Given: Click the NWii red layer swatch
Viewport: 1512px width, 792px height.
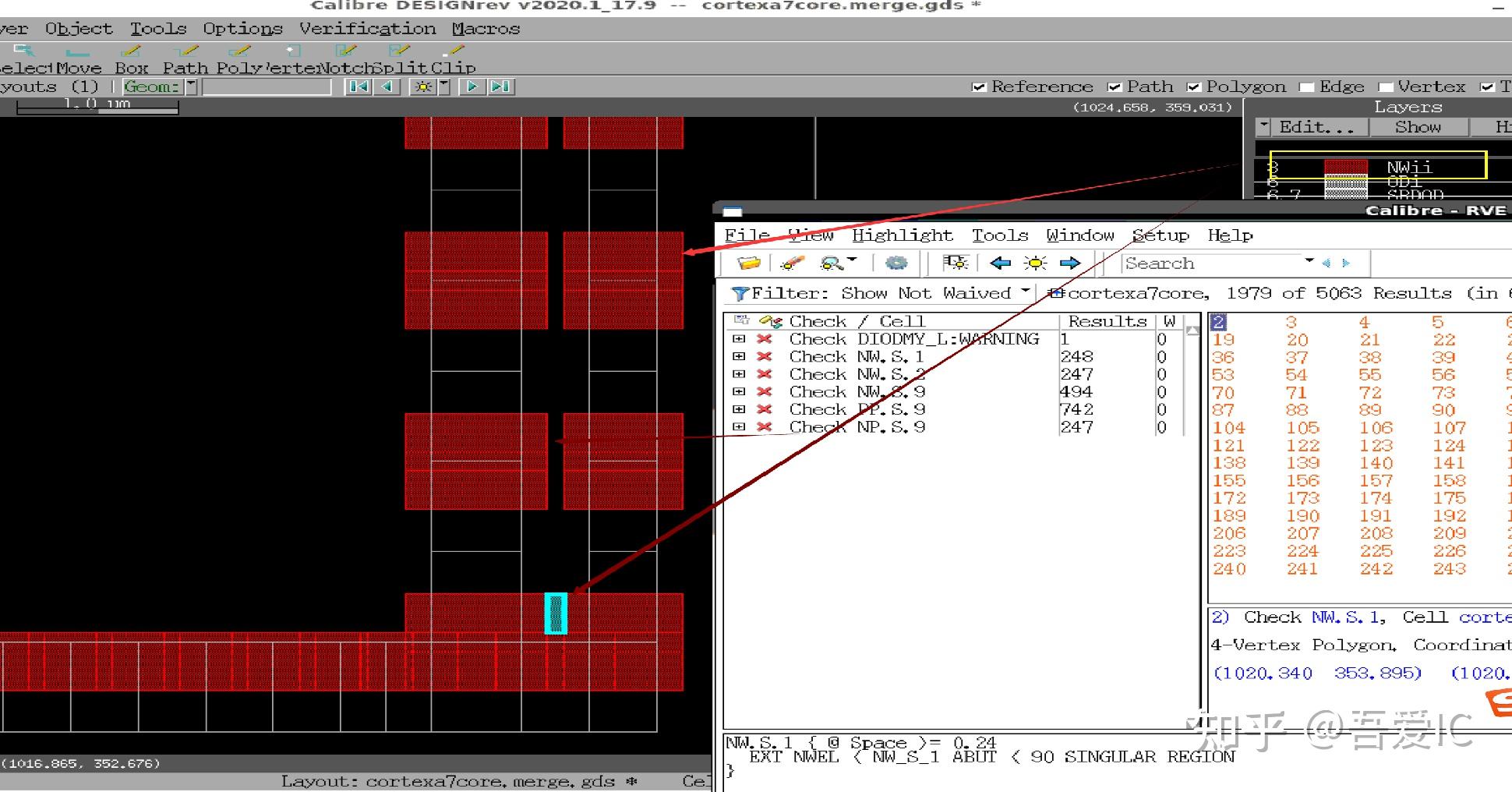Looking at the screenshot, I should click(x=1345, y=166).
